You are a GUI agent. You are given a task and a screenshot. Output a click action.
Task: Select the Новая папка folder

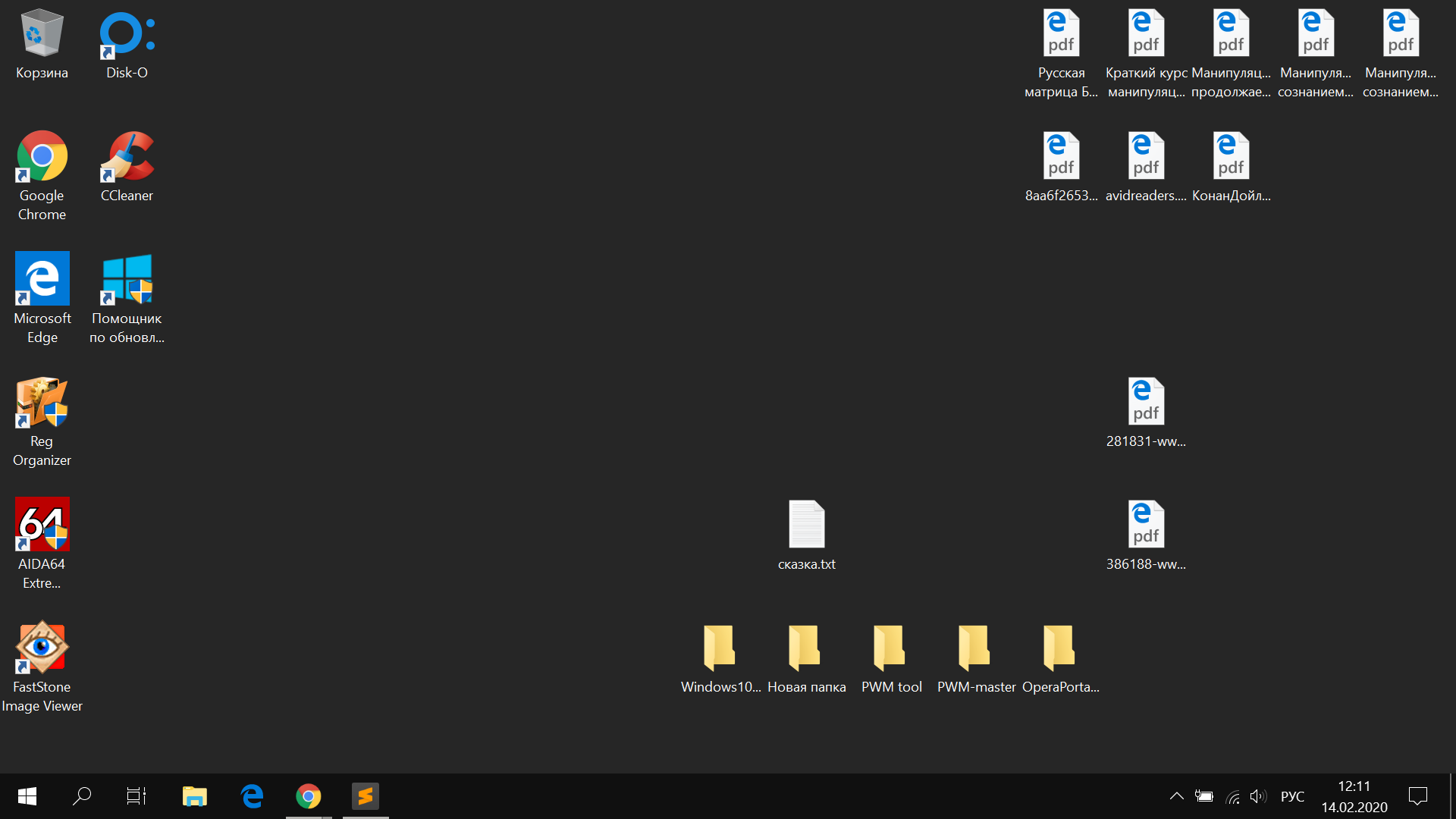coord(806,658)
